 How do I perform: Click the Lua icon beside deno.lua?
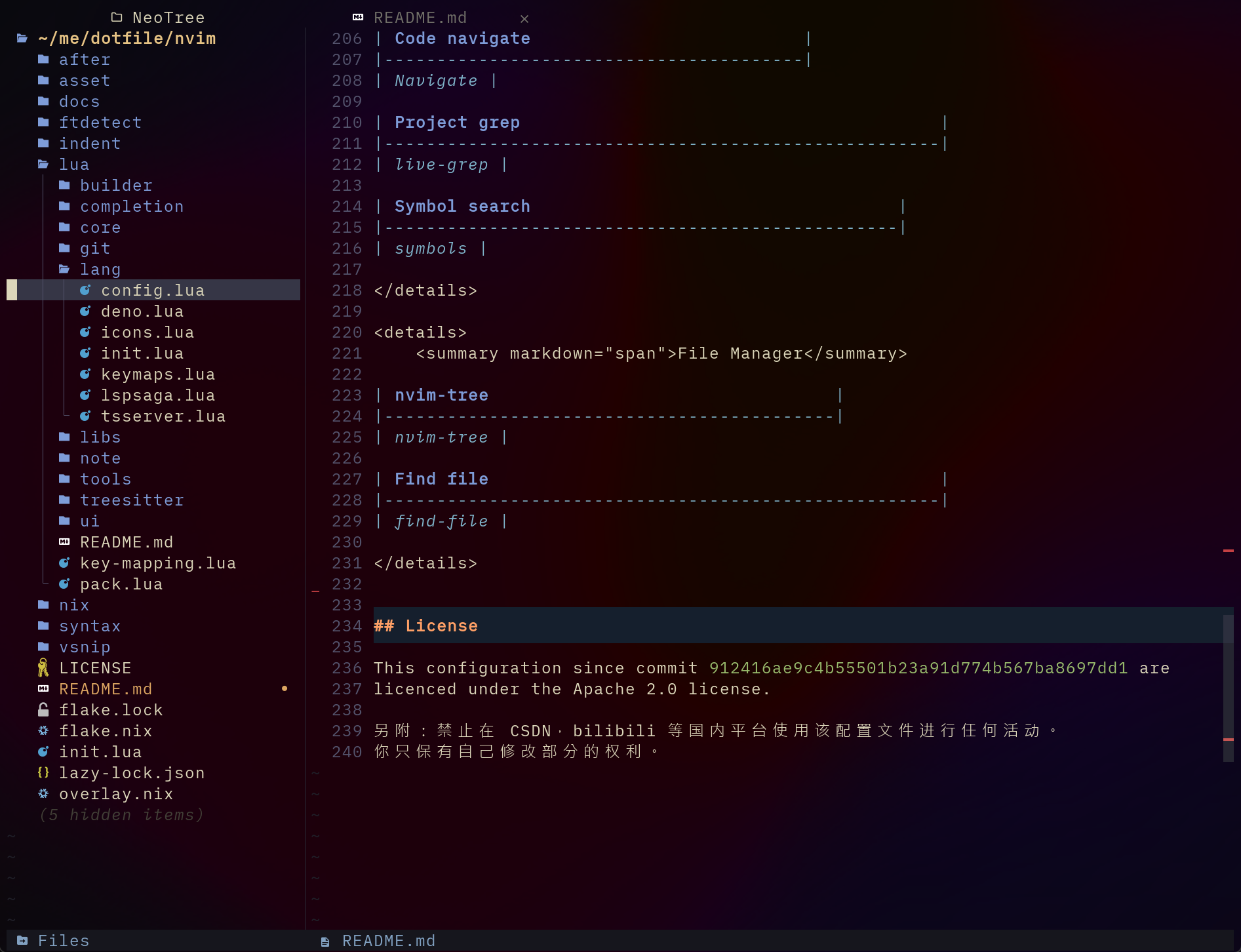pos(85,311)
